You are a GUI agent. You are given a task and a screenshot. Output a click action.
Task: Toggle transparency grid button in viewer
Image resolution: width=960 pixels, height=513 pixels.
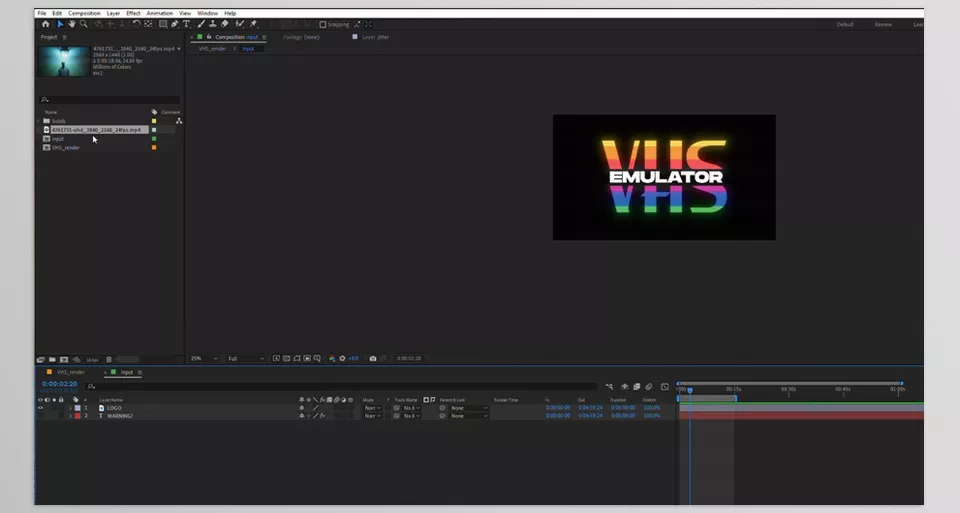coord(287,358)
